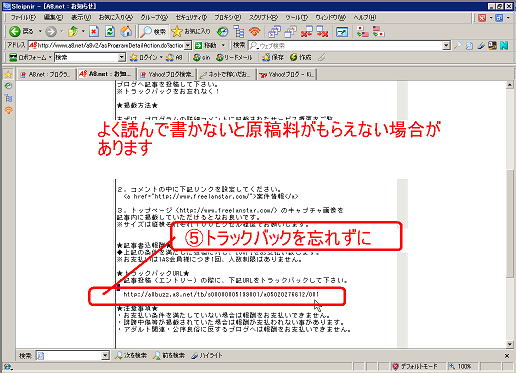Open the magnifier Search toolbar button
The width and height of the screenshot is (516, 373).
point(153,32)
